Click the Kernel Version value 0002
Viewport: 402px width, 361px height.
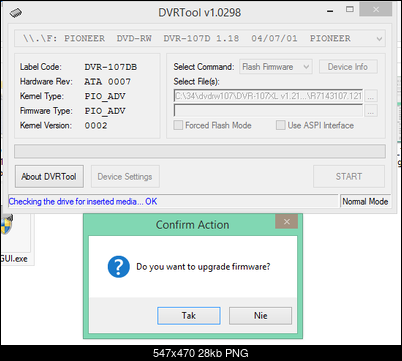coord(96,126)
